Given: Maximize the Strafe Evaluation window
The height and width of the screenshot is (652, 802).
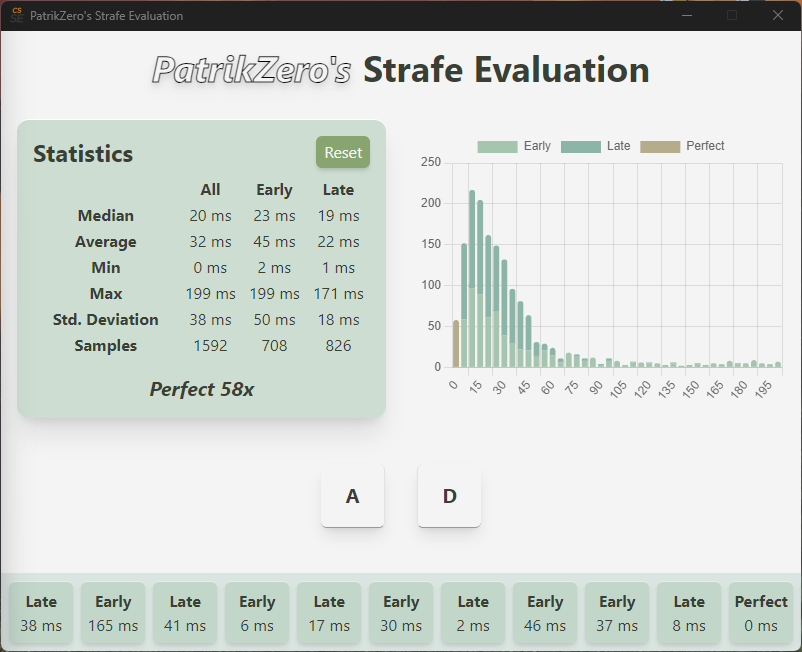Looking at the screenshot, I should 732,15.
